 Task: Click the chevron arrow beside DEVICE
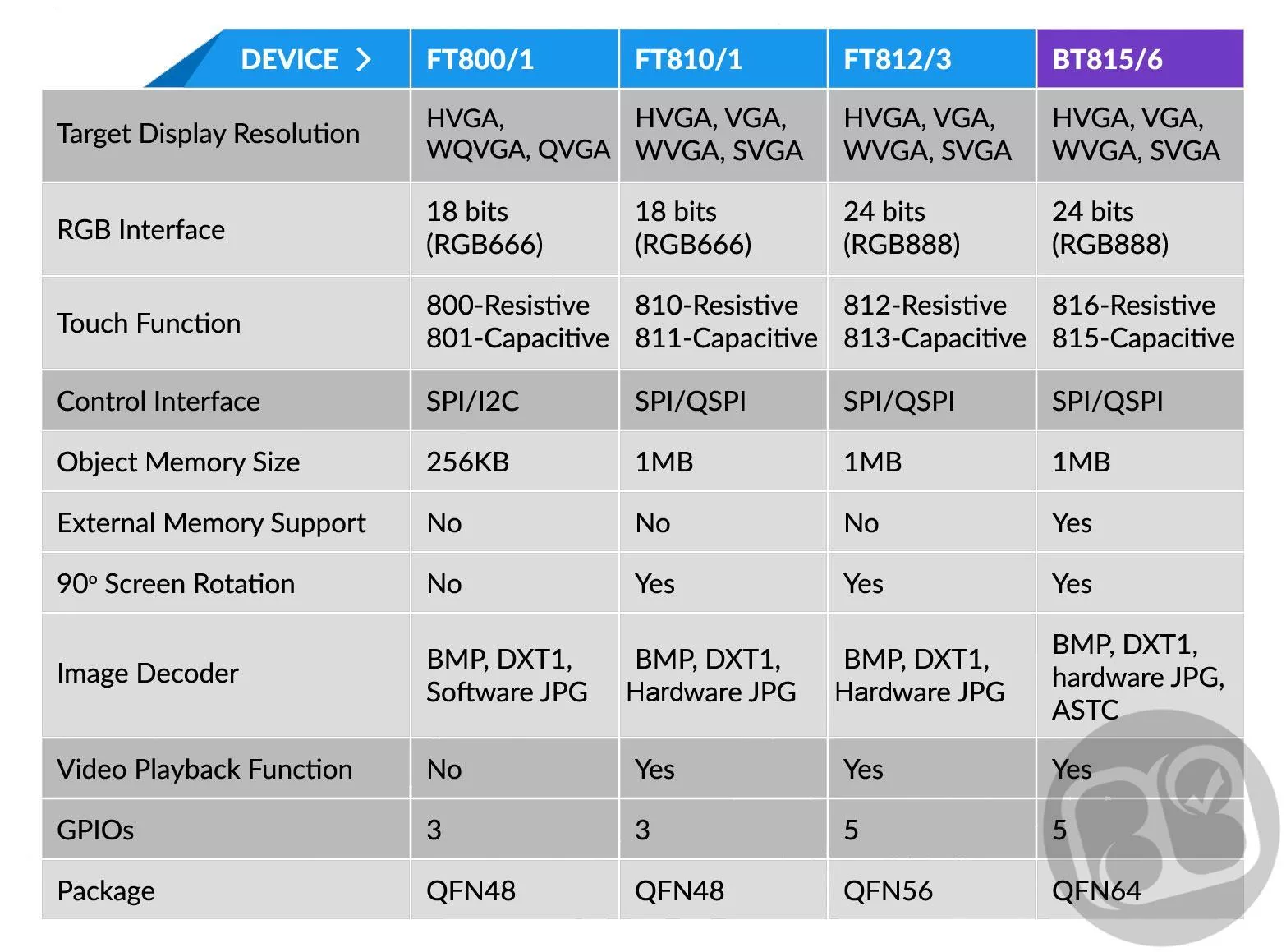tap(363, 59)
